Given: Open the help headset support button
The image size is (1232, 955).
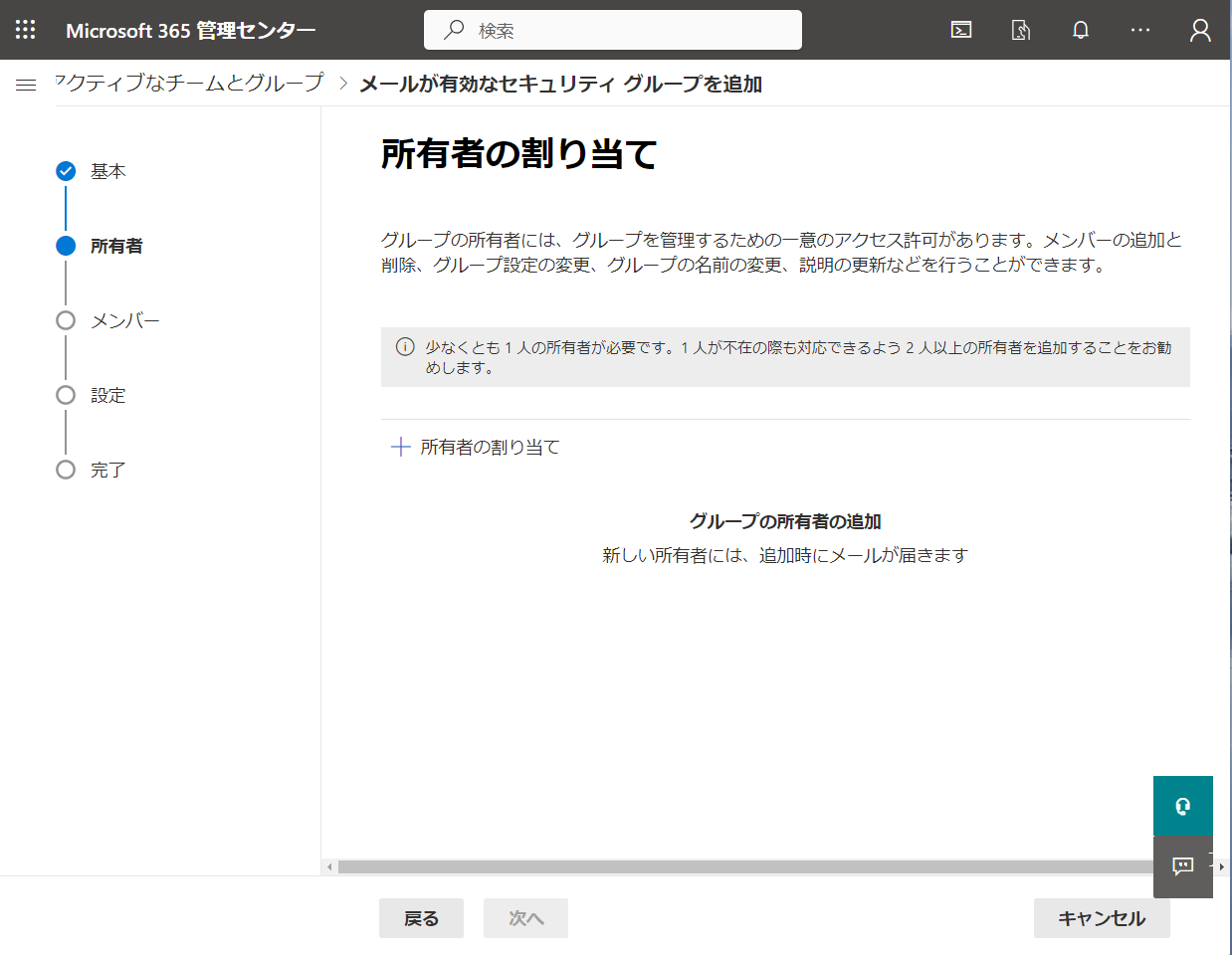Looking at the screenshot, I should click(x=1183, y=806).
